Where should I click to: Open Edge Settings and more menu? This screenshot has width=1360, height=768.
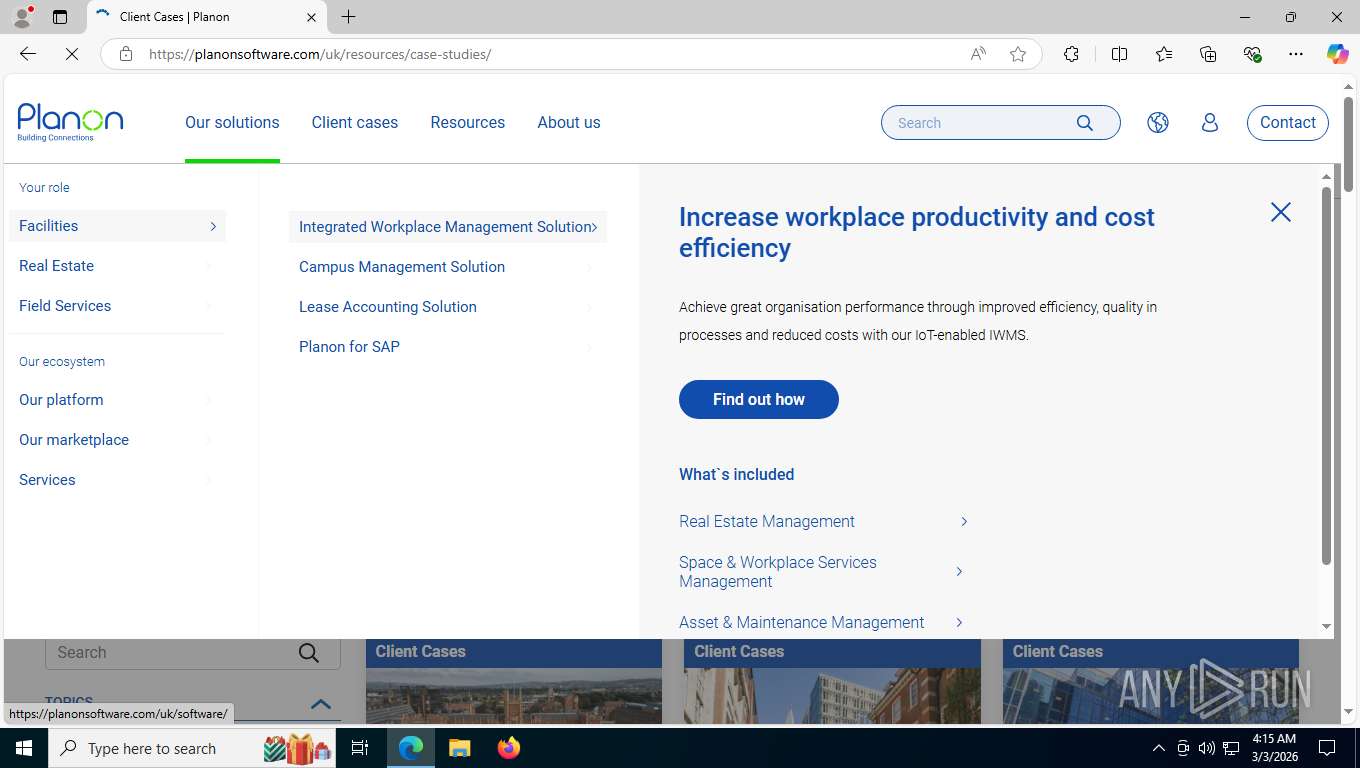pyautogui.click(x=1296, y=54)
